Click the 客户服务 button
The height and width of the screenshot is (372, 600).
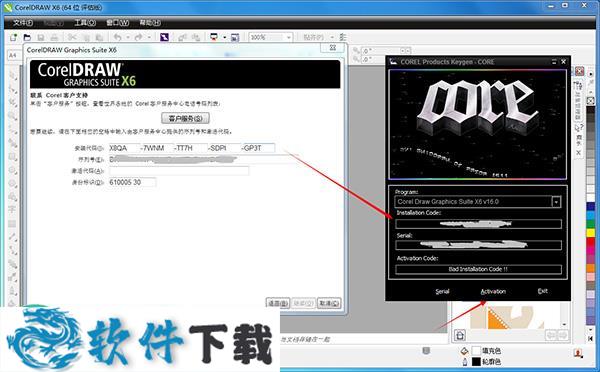coord(186,118)
